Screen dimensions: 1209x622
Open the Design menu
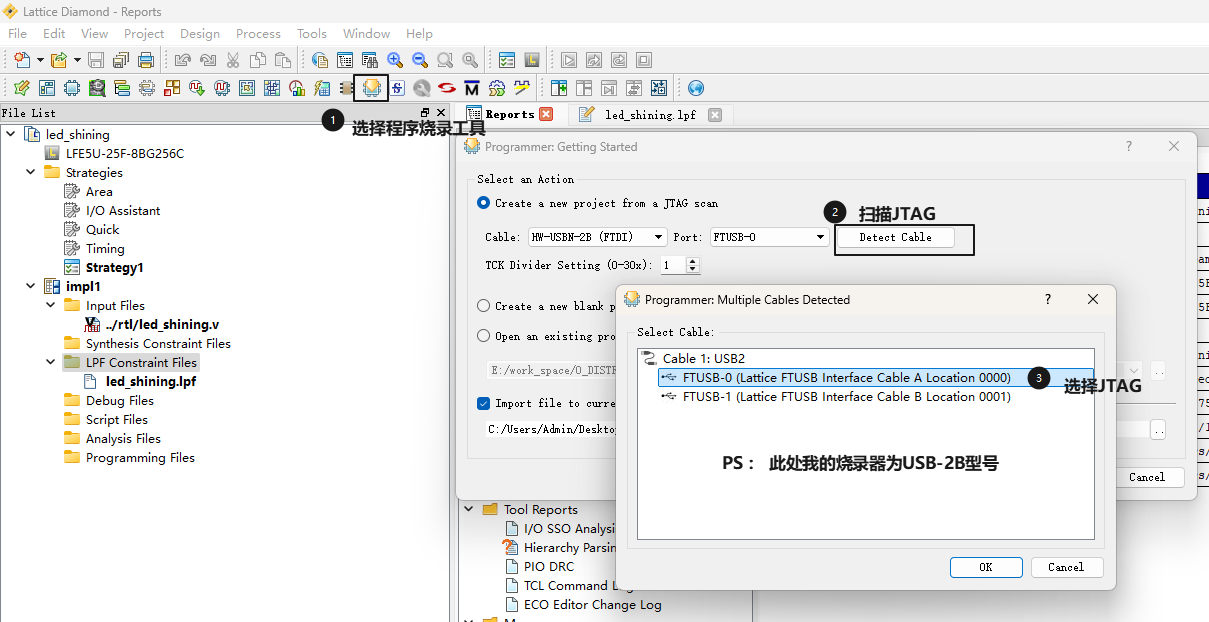click(x=200, y=33)
